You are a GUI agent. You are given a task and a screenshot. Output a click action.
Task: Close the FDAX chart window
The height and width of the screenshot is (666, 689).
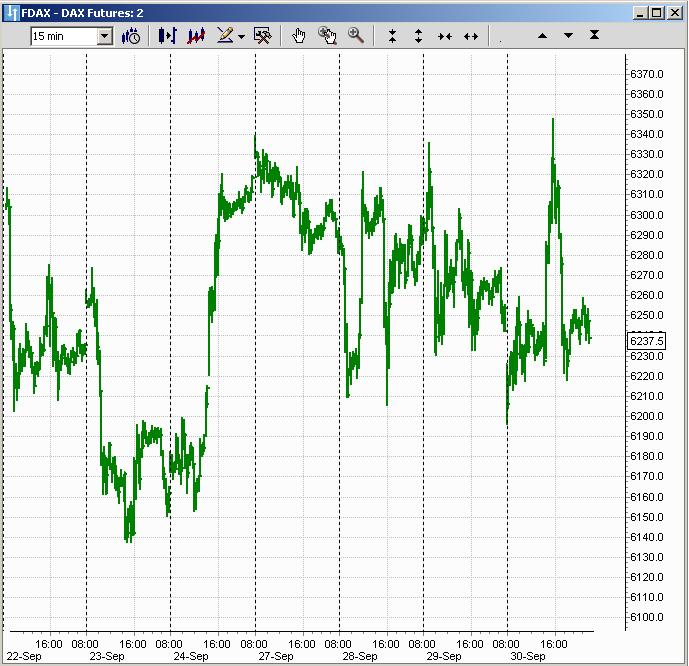674,13
